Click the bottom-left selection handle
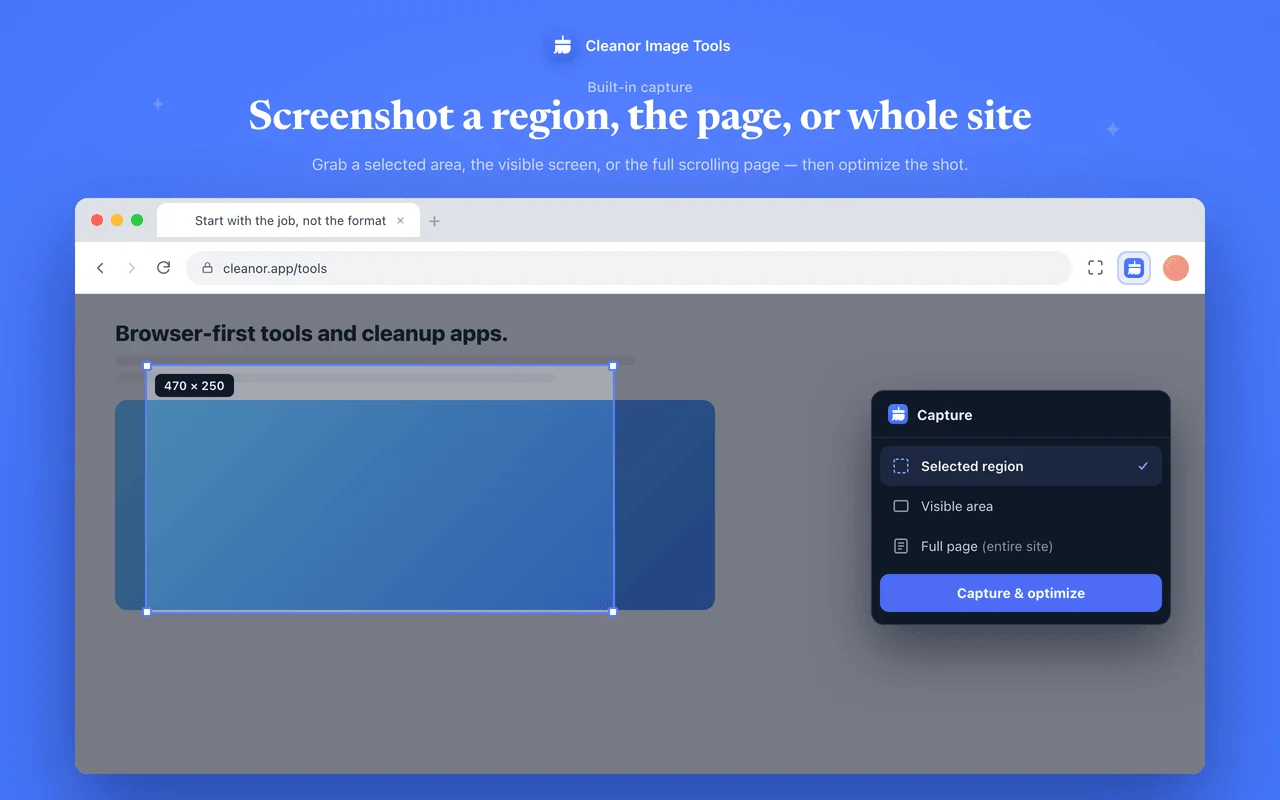1280x800 pixels. coord(147,611)
